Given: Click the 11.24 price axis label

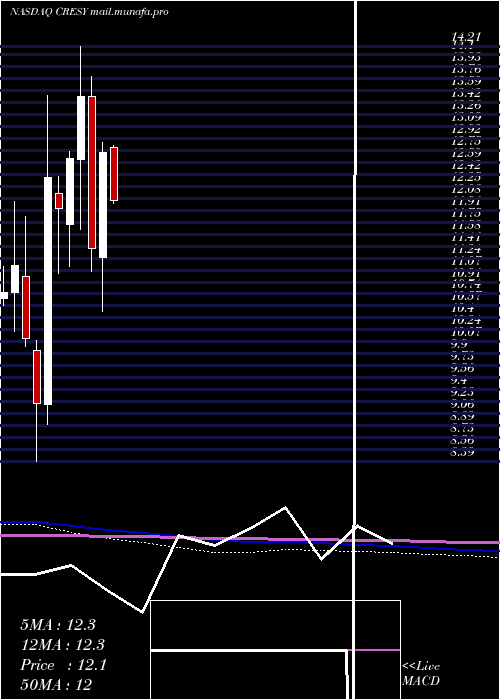Looking at the screenshot, I should 466,250.
